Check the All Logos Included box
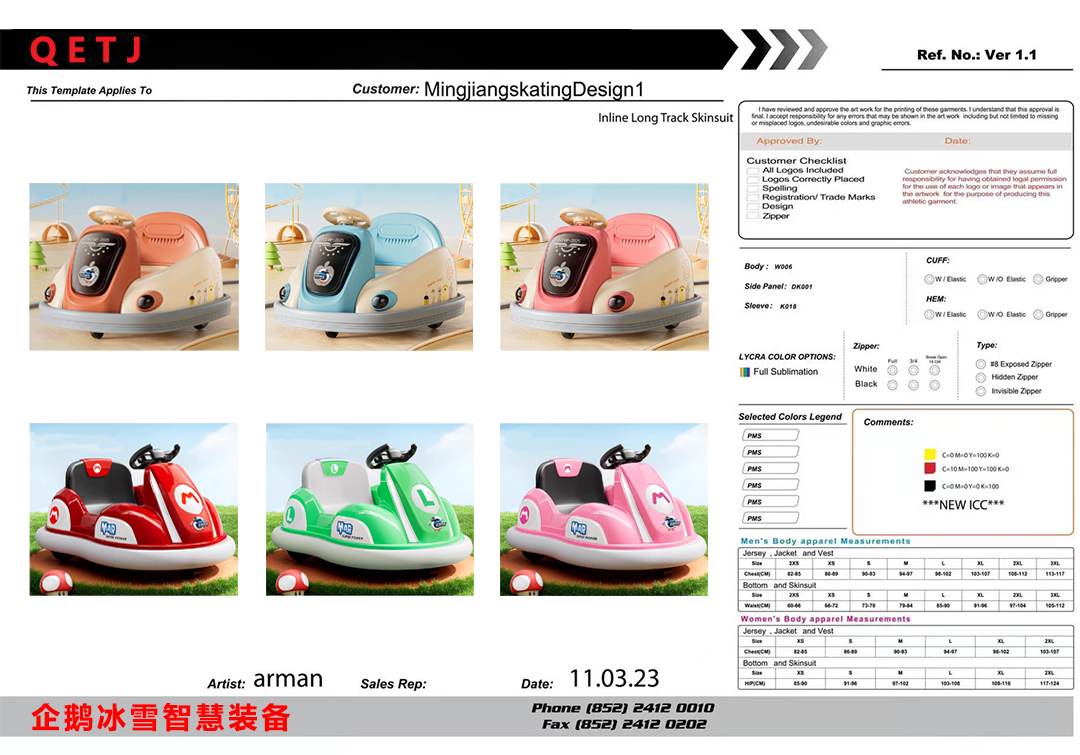This screenshot has height=755, width=1080. tap(753, 170)
